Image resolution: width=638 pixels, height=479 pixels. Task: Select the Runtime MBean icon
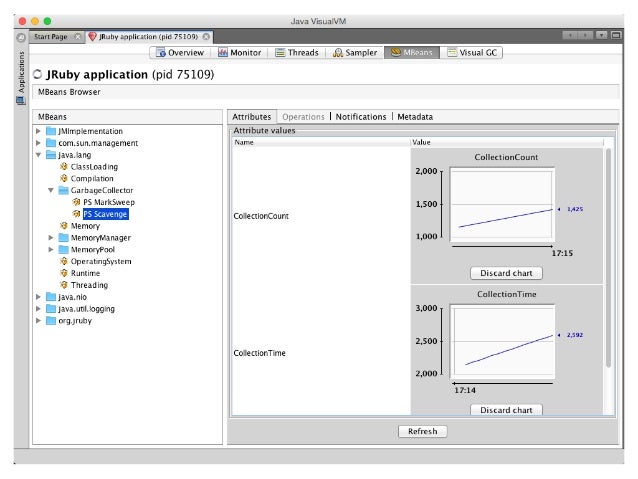pyautogui.click(x=64, y=273)
